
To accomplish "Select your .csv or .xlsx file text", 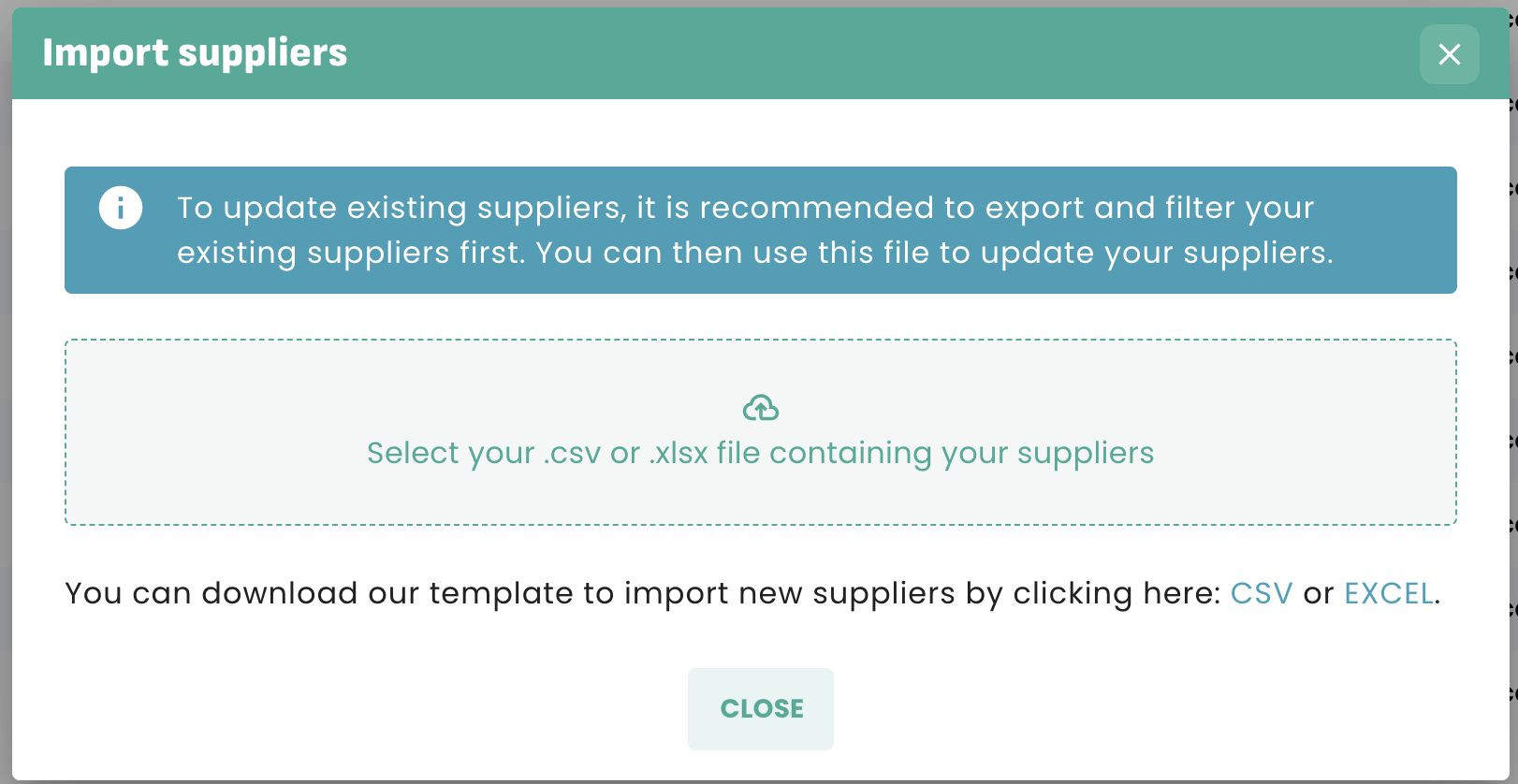I will click(x=760, y=453).
